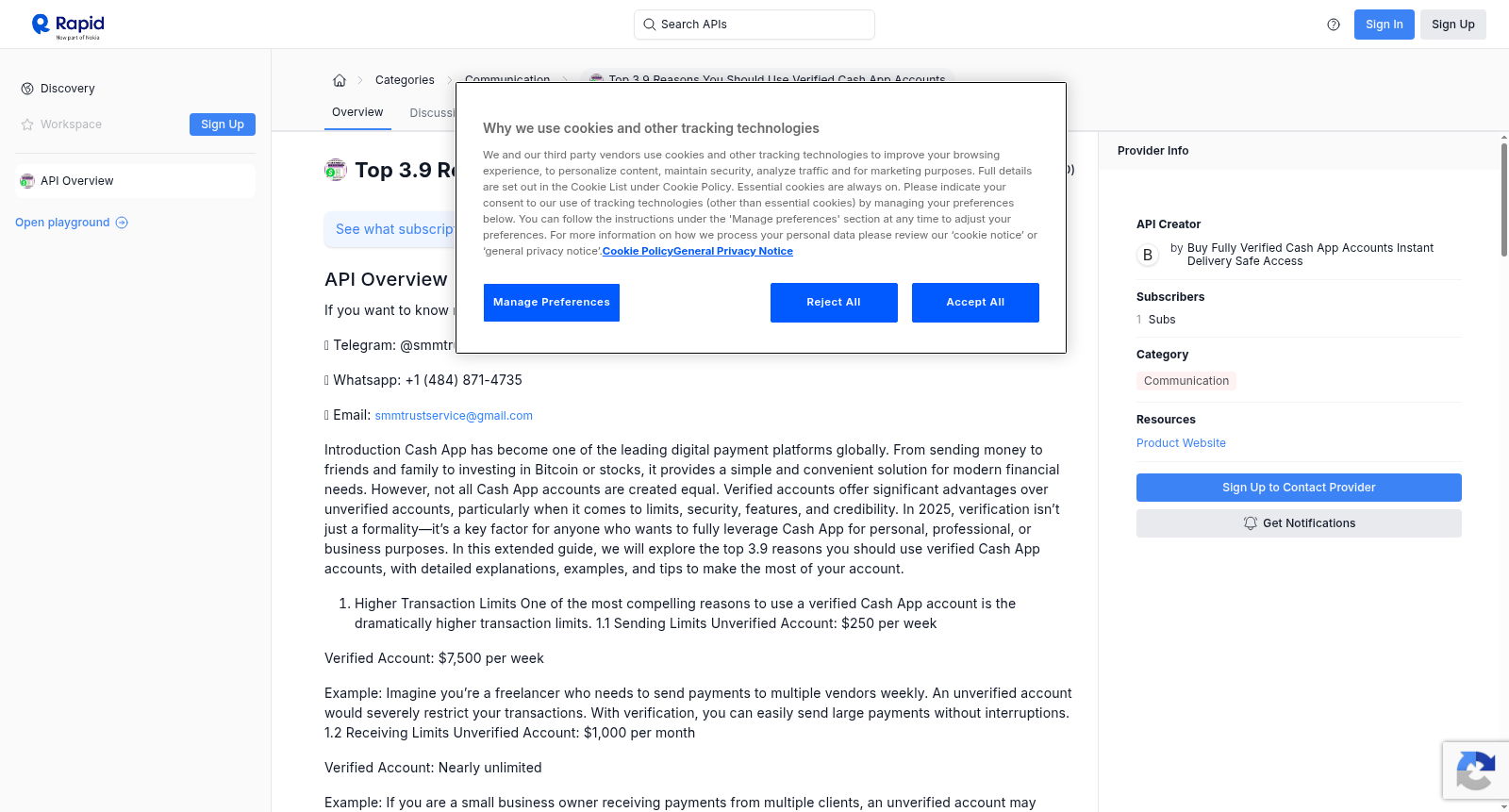
Task: Click the reCAPTCHA badge icon
Action: pyautogui.click(x=1476, y=771)
